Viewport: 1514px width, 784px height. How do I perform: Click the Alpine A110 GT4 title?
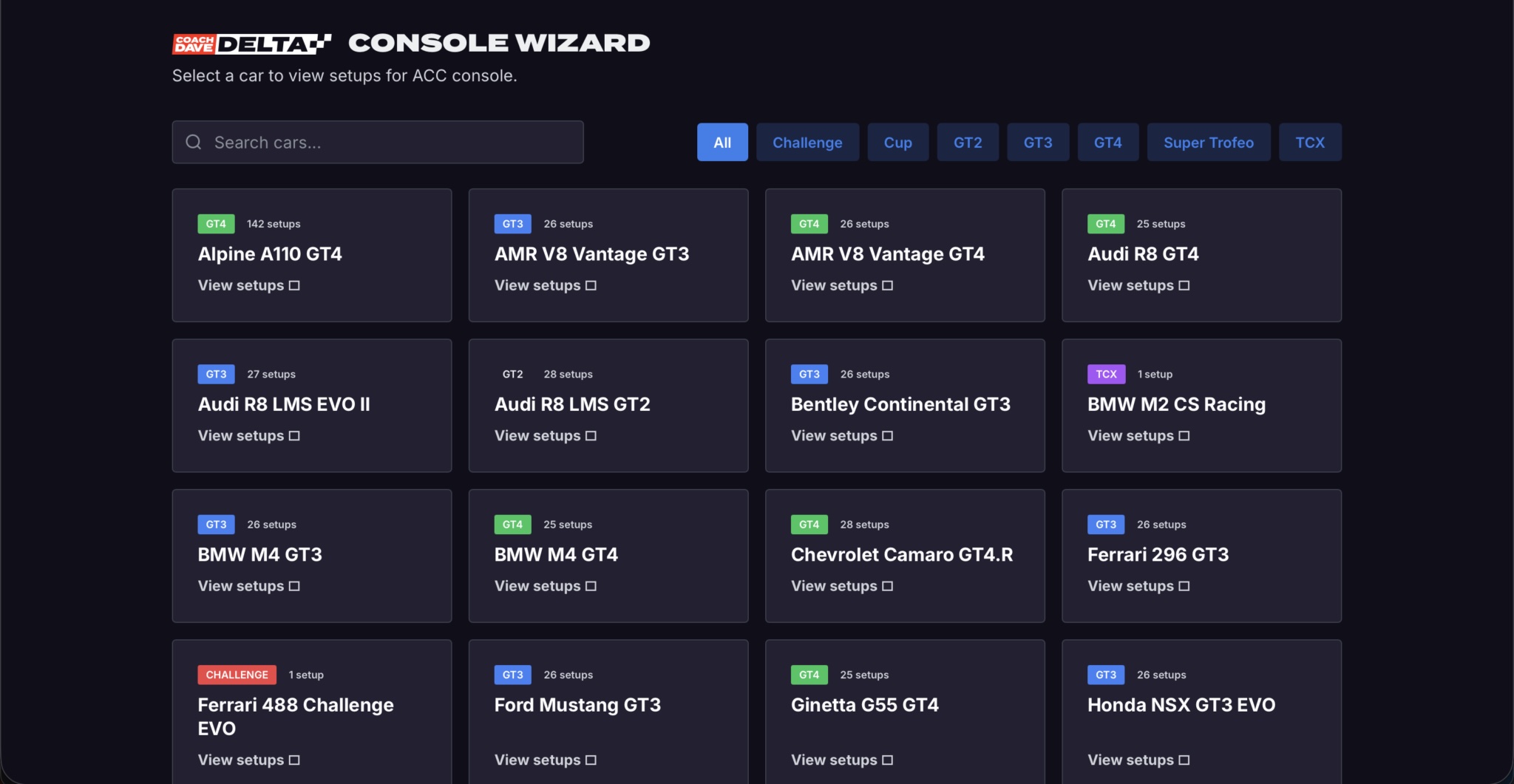270,253
